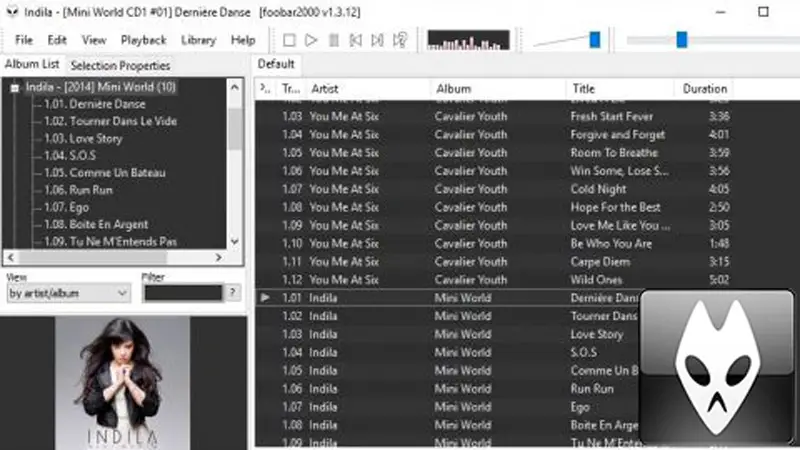The width and height of the screenshot is (800, 450).
Task: Jump to previous track with toolbar icon
Action: pyautogui.click(x=356, y=40)
